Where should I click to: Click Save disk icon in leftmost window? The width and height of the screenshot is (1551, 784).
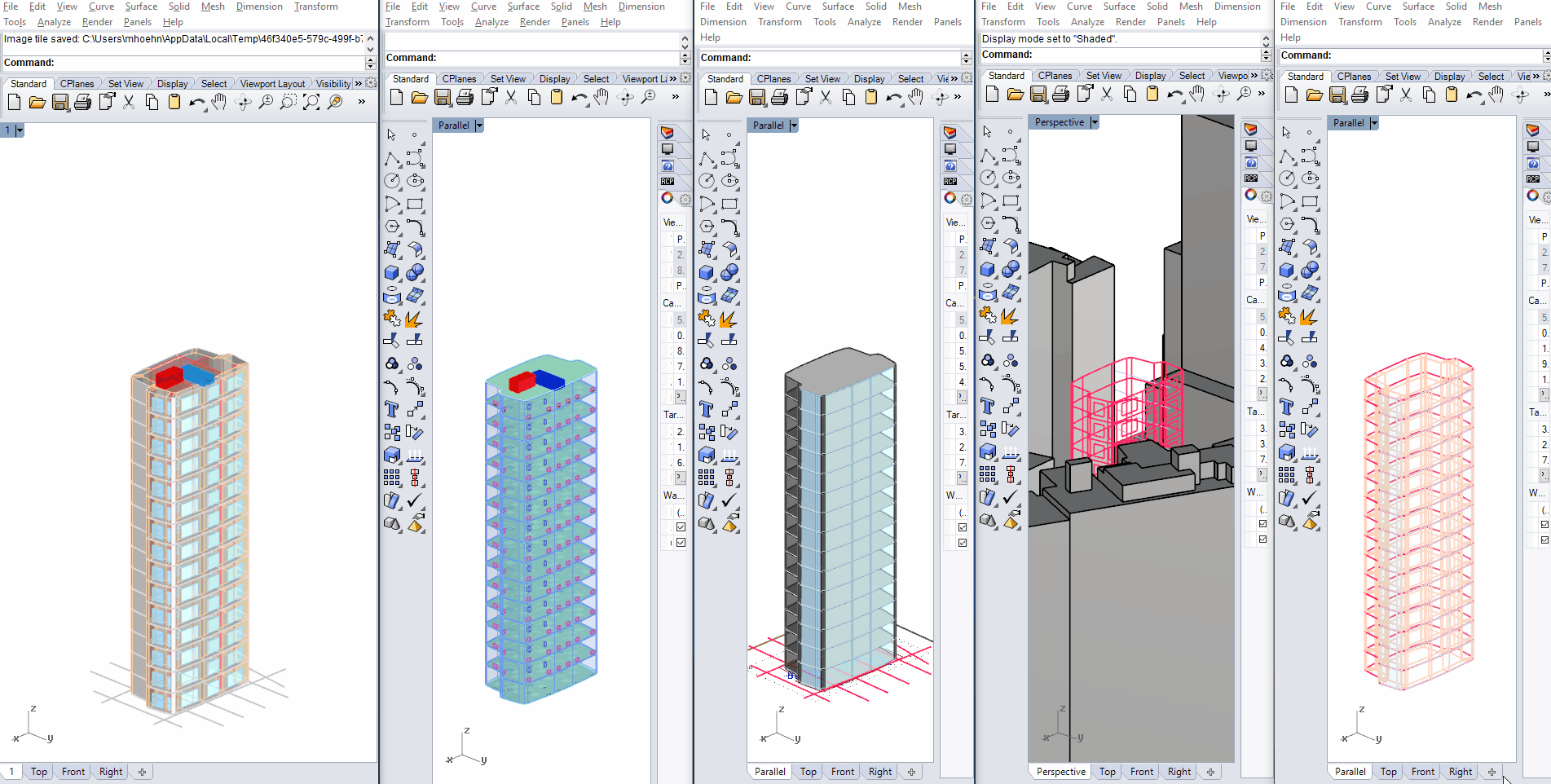click(x=59, y=102)
